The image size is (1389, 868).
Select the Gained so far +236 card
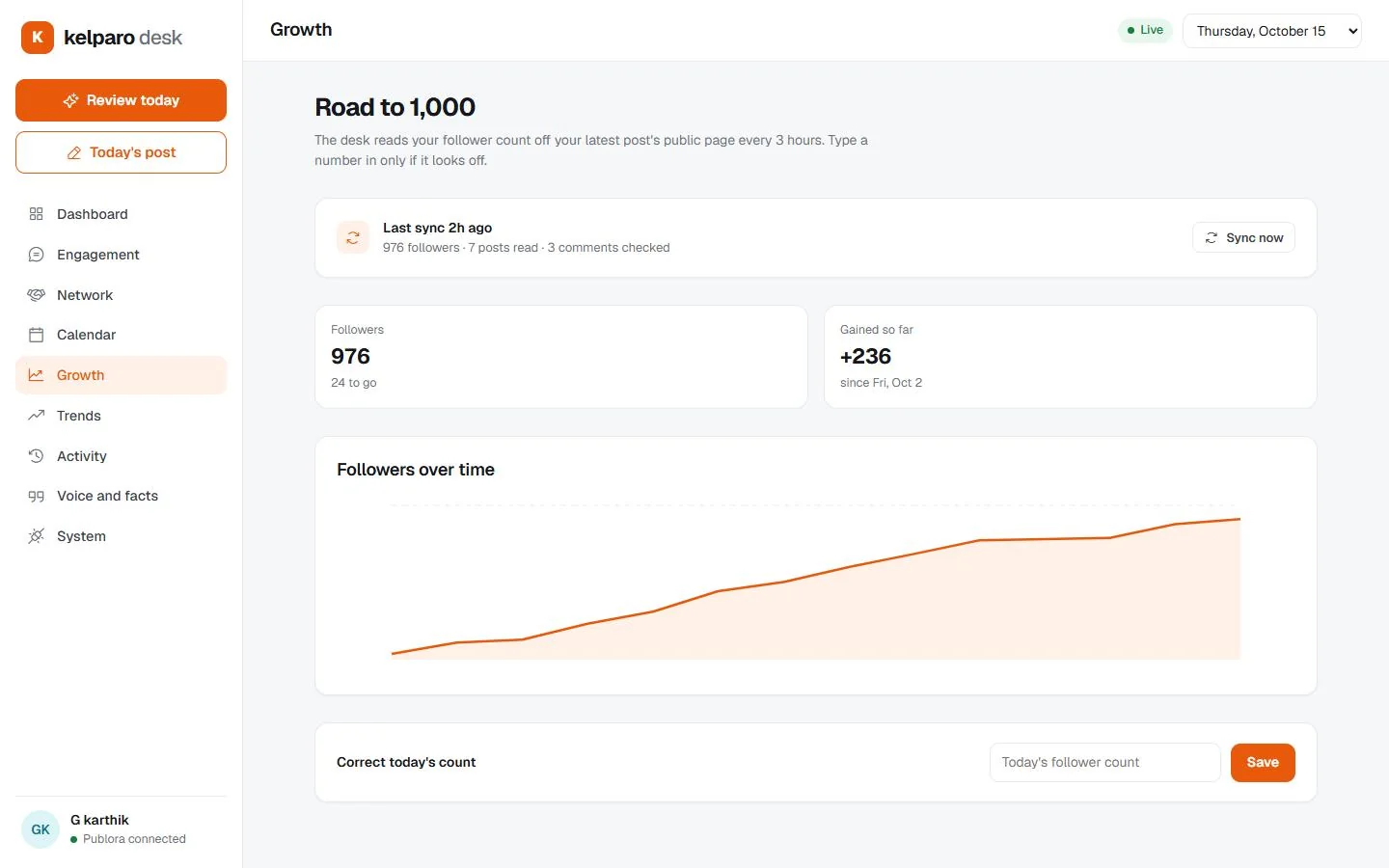[x=1071, y=357]
